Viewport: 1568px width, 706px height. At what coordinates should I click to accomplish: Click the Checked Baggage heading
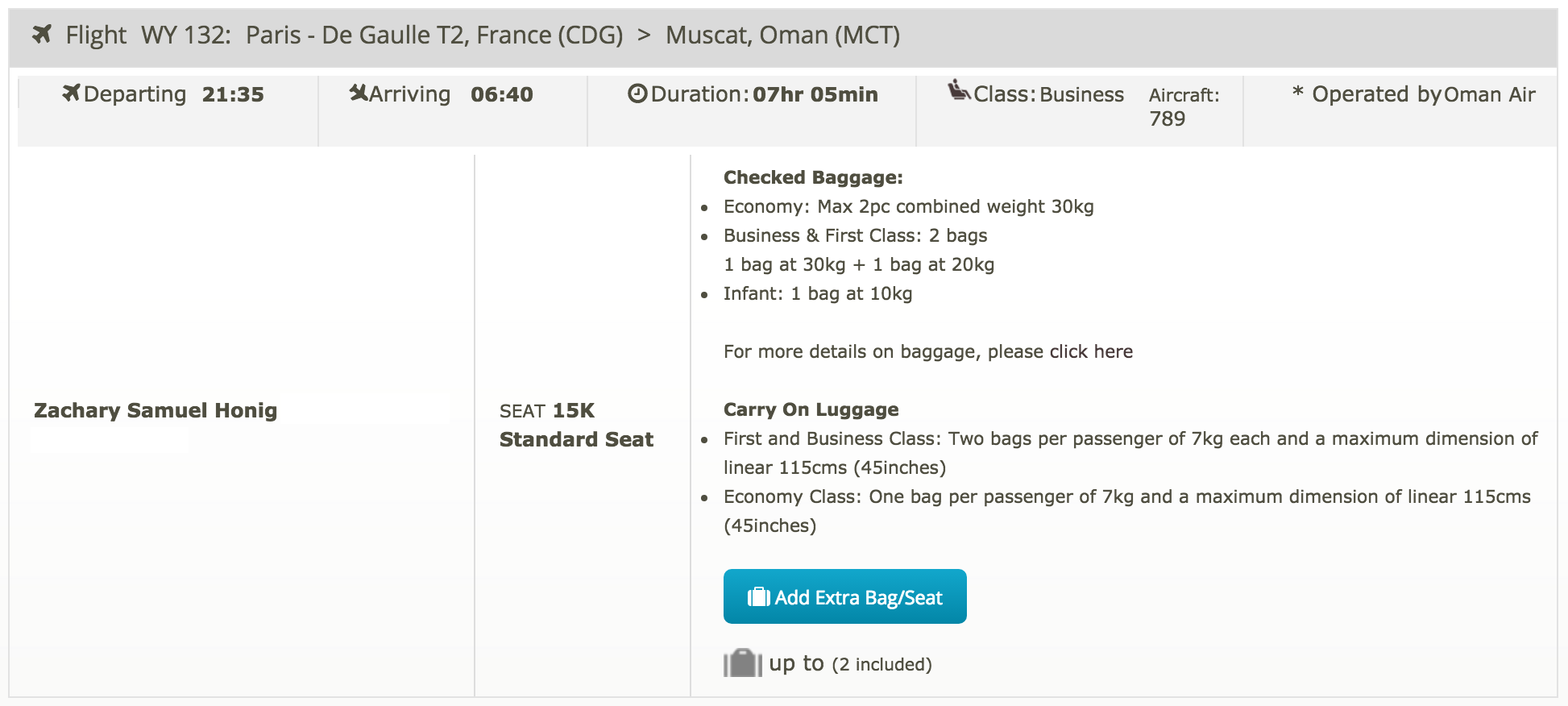click(x=813, y=177)
